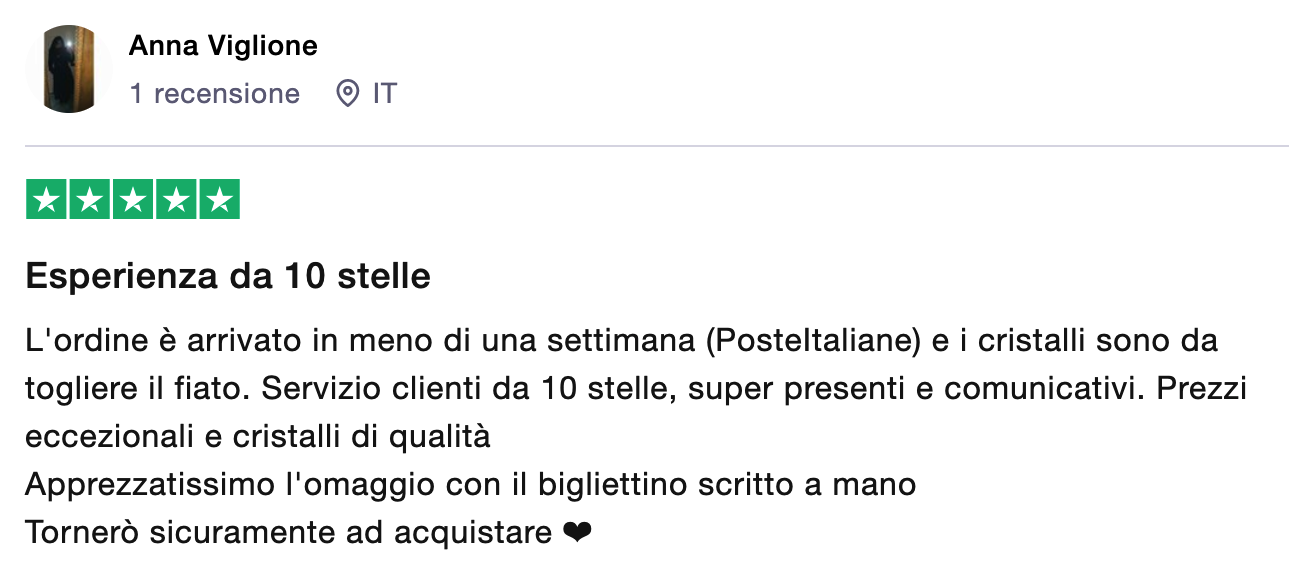The image size is (1316, 578).
Task: Click the black heart emoji
Action: coord(577,533)
